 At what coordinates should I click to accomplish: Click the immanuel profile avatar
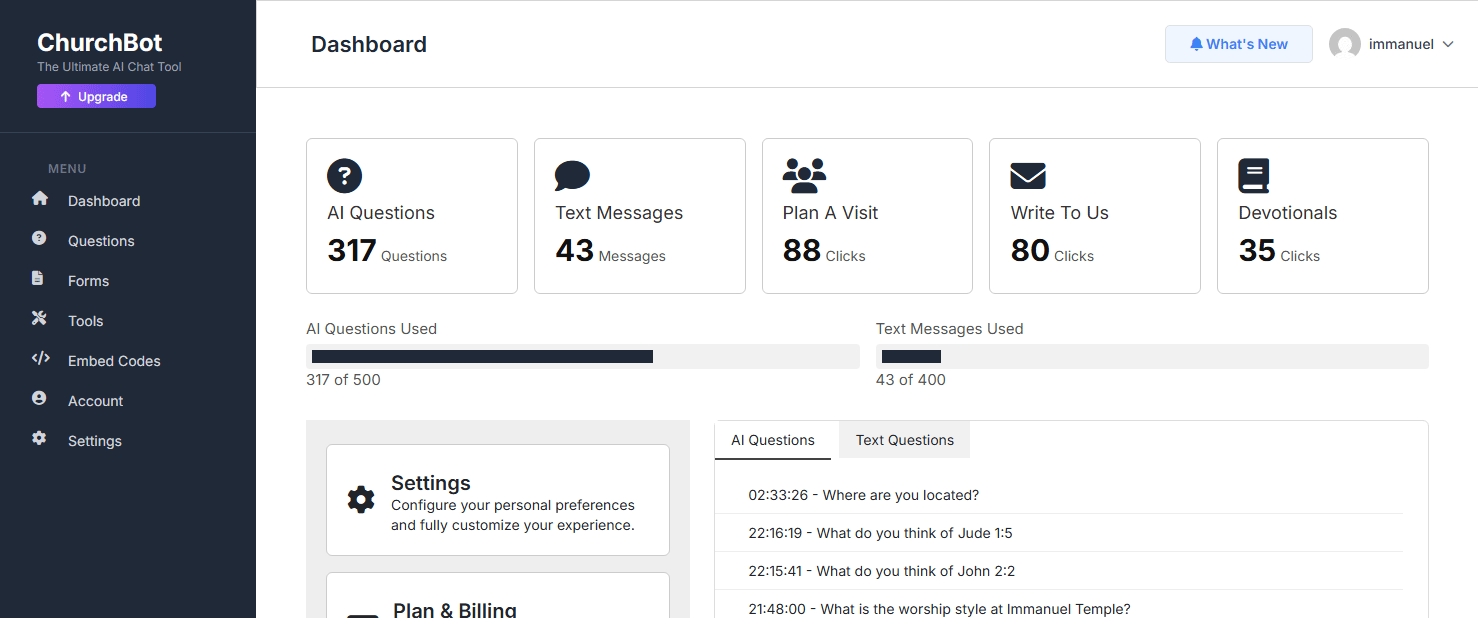(1344, 44)
